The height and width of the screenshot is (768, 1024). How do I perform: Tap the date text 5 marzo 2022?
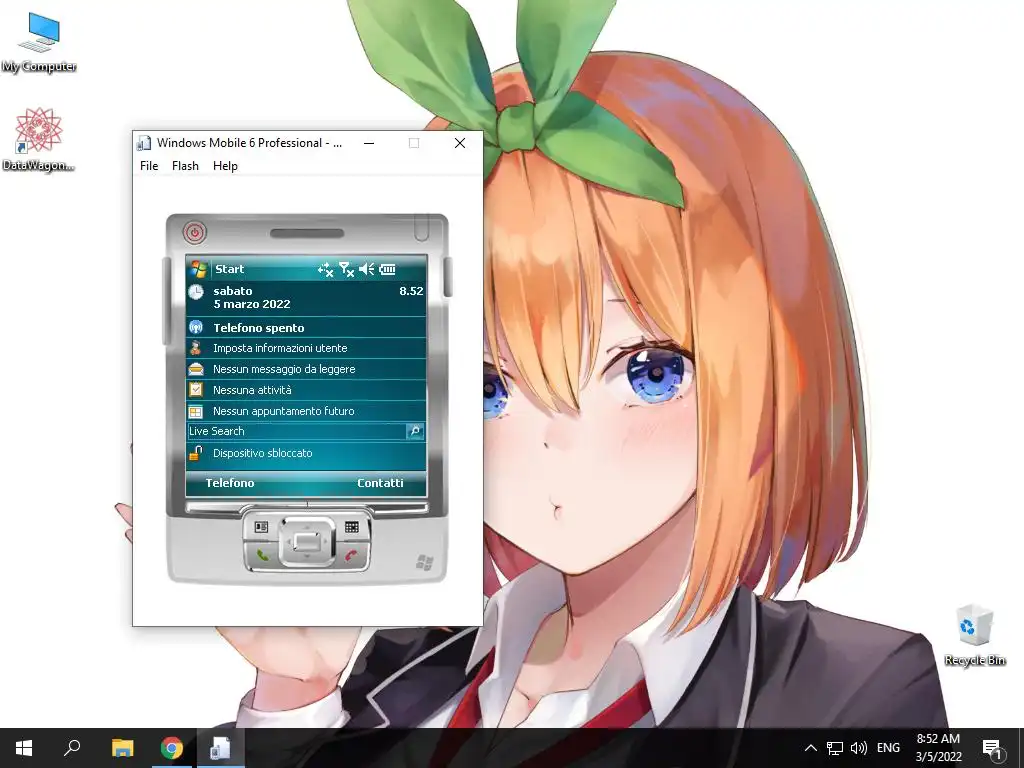[251, 304]
